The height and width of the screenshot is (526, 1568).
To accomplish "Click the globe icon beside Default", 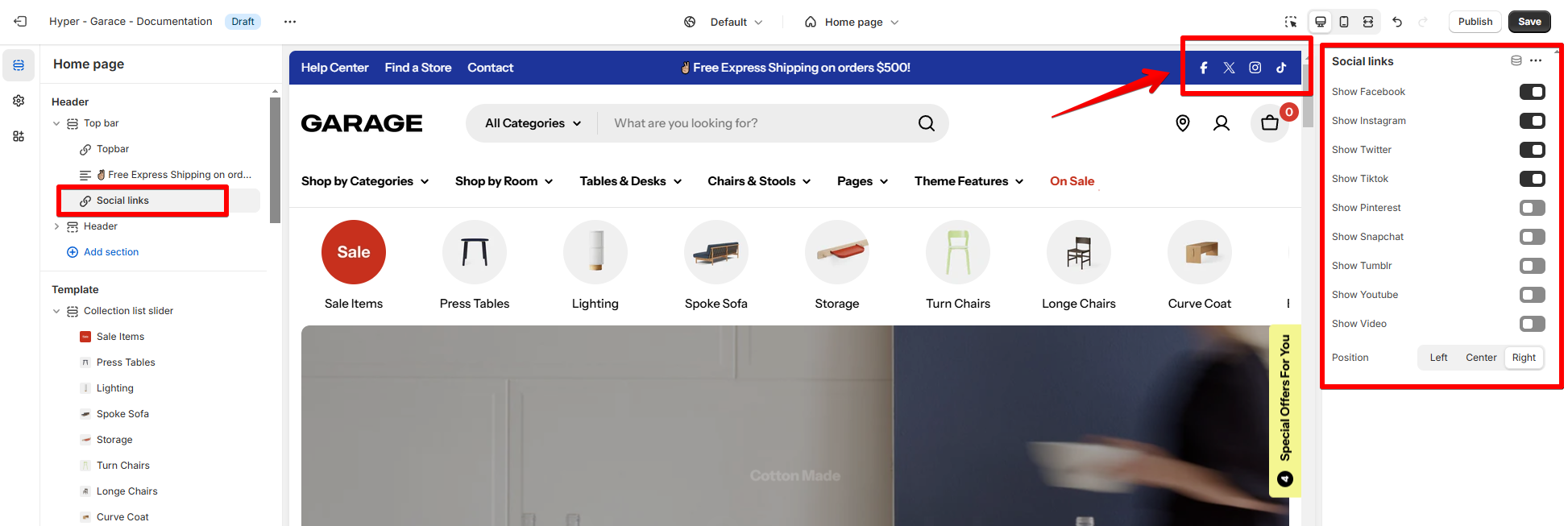I will pos(690,22).
